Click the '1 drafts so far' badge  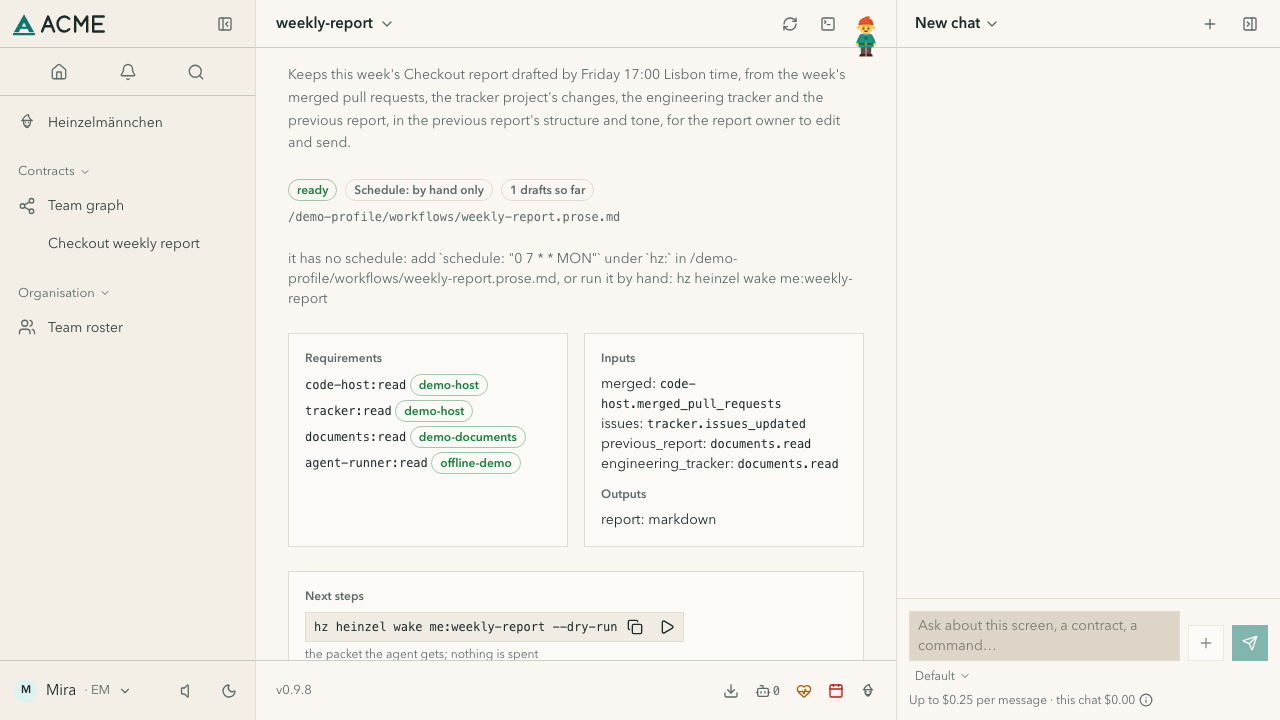click(x=548, y=190)
